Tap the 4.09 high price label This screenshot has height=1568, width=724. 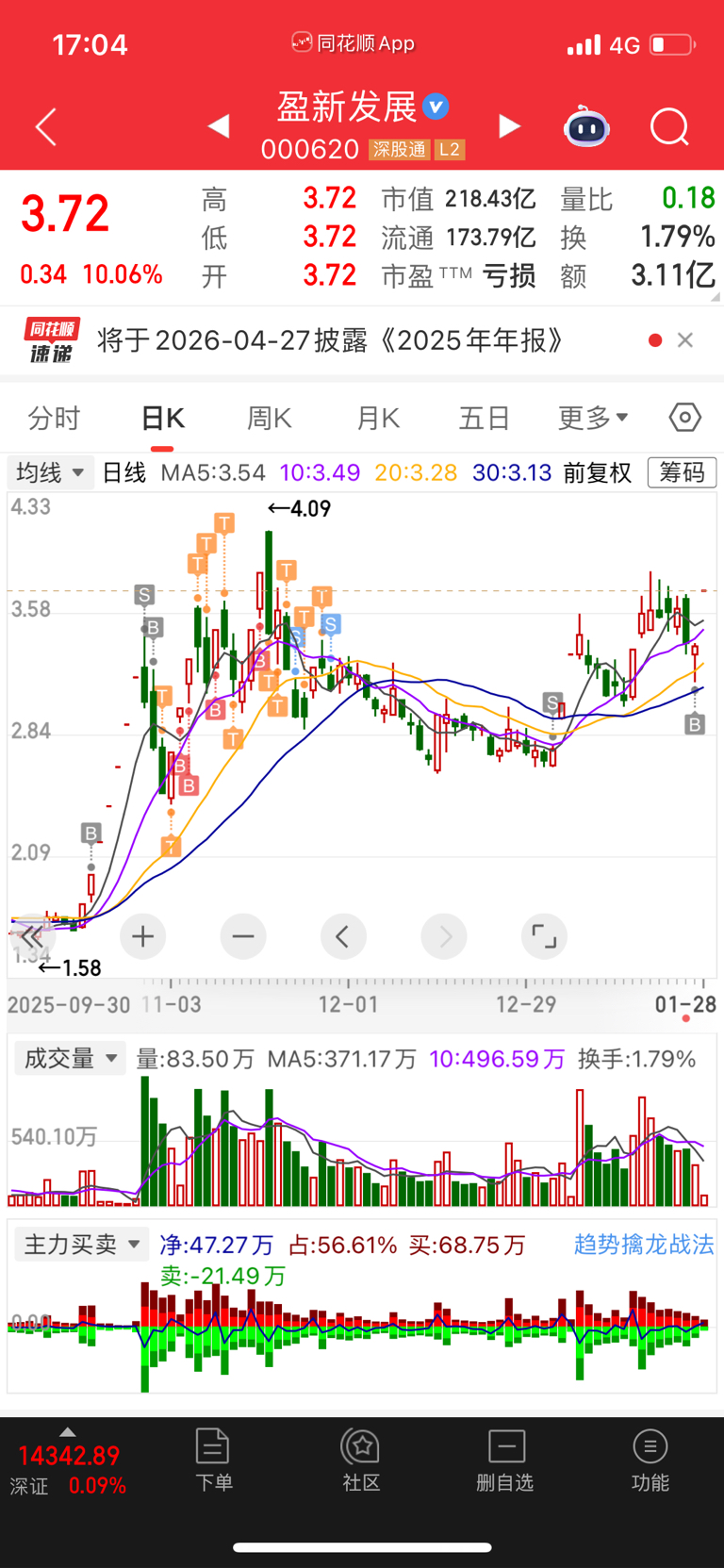pyautogui.click(x=300, y=508)
